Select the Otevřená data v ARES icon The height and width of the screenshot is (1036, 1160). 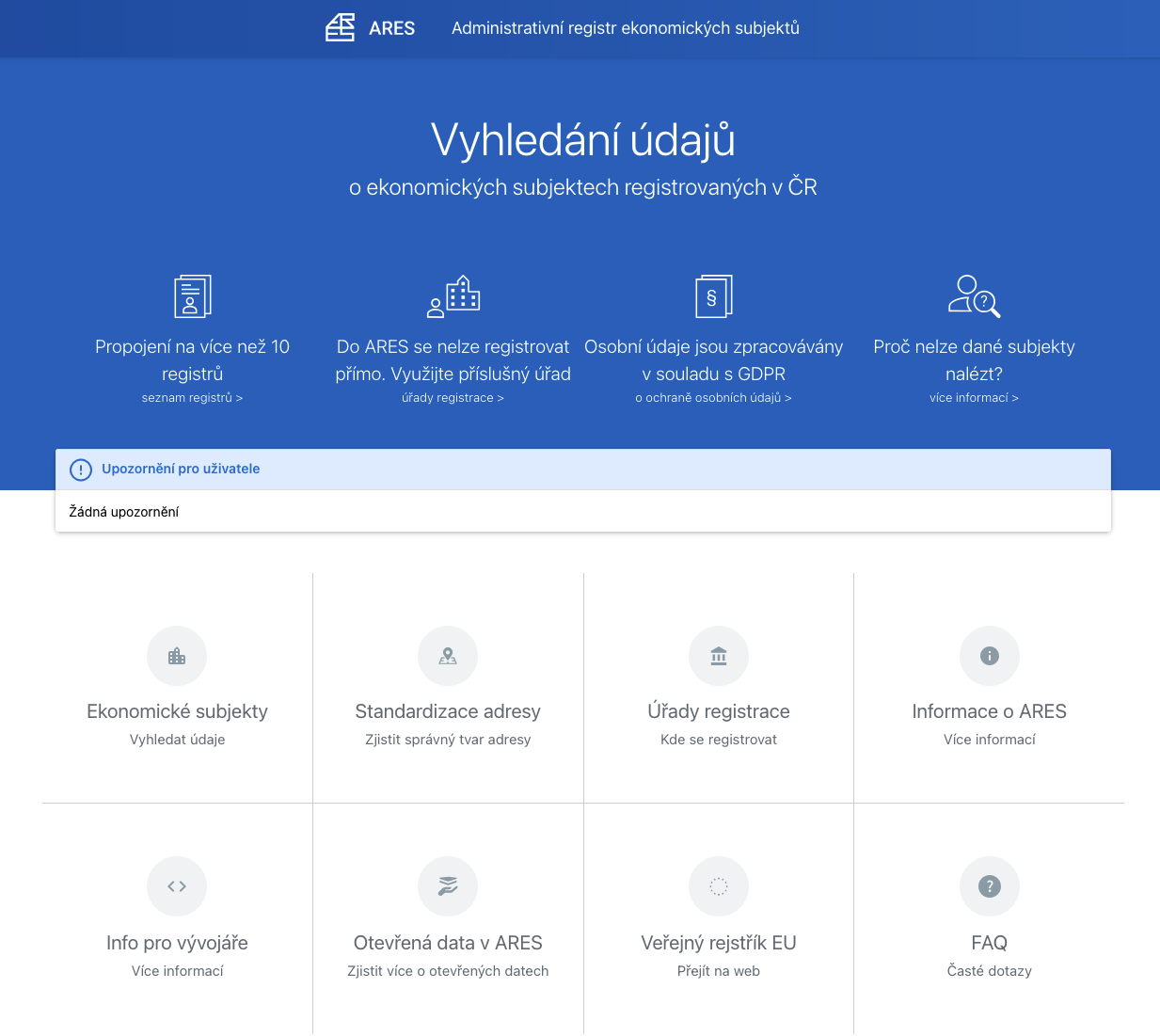(448, 886)
